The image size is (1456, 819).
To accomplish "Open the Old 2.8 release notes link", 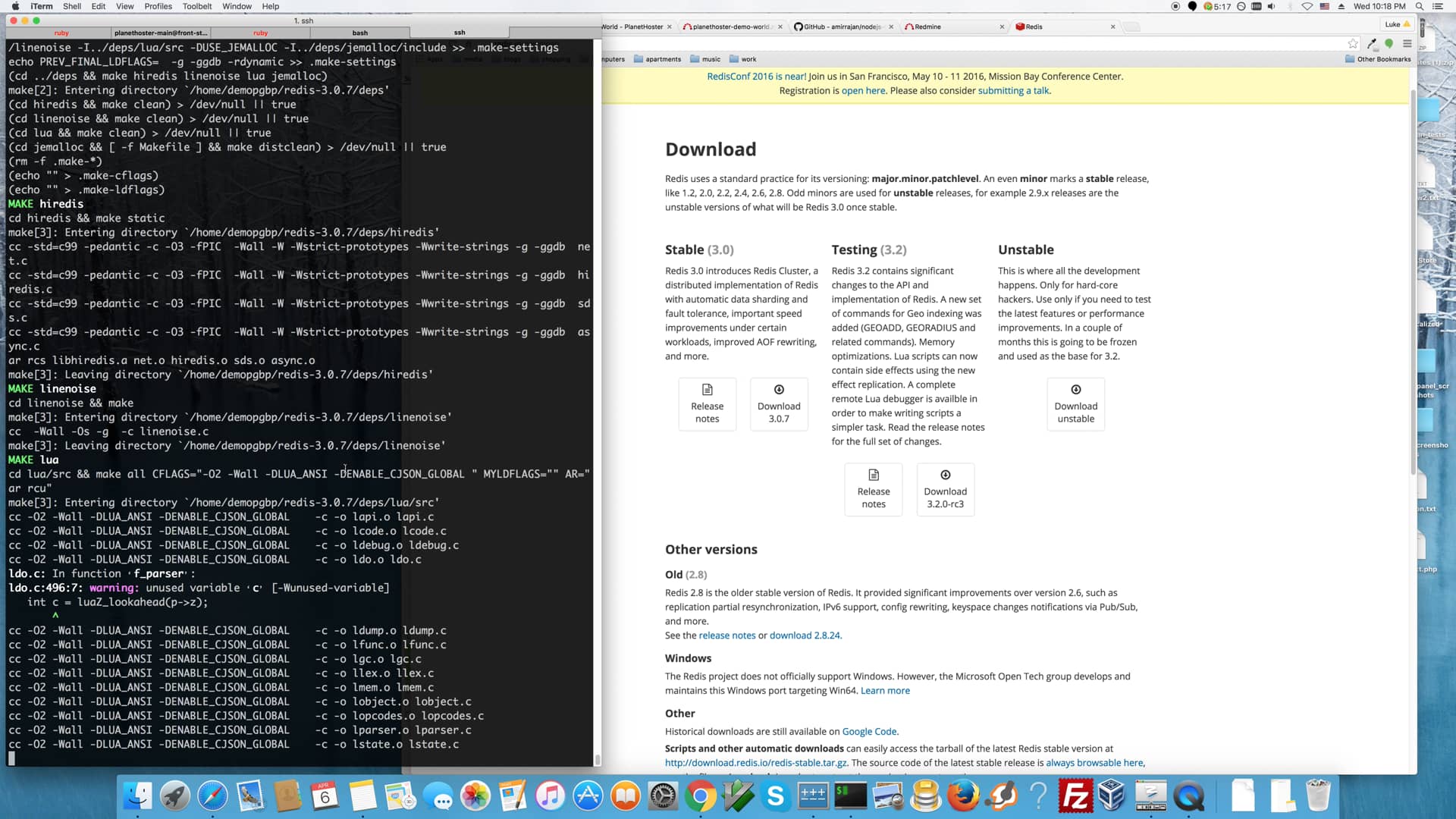I will [726, 635].
